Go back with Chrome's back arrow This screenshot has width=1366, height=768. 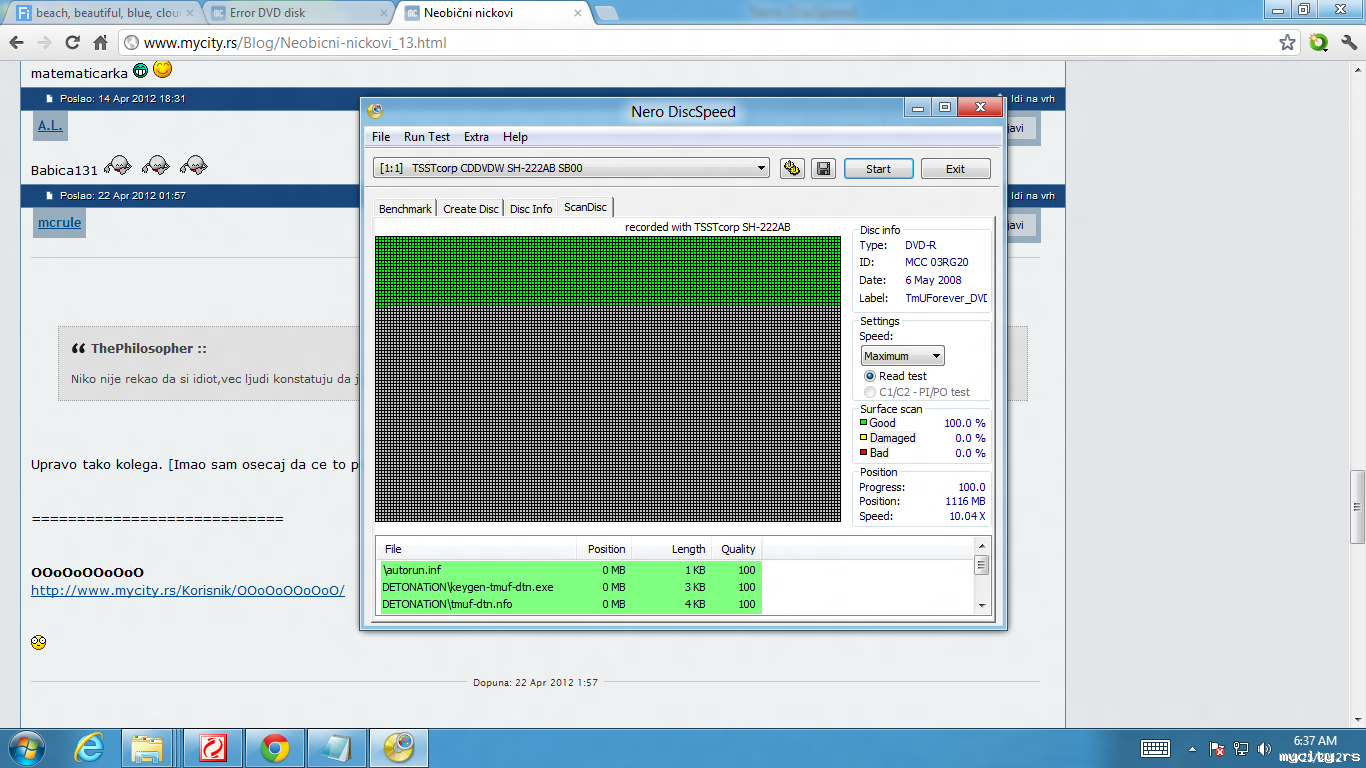[16, 43]
